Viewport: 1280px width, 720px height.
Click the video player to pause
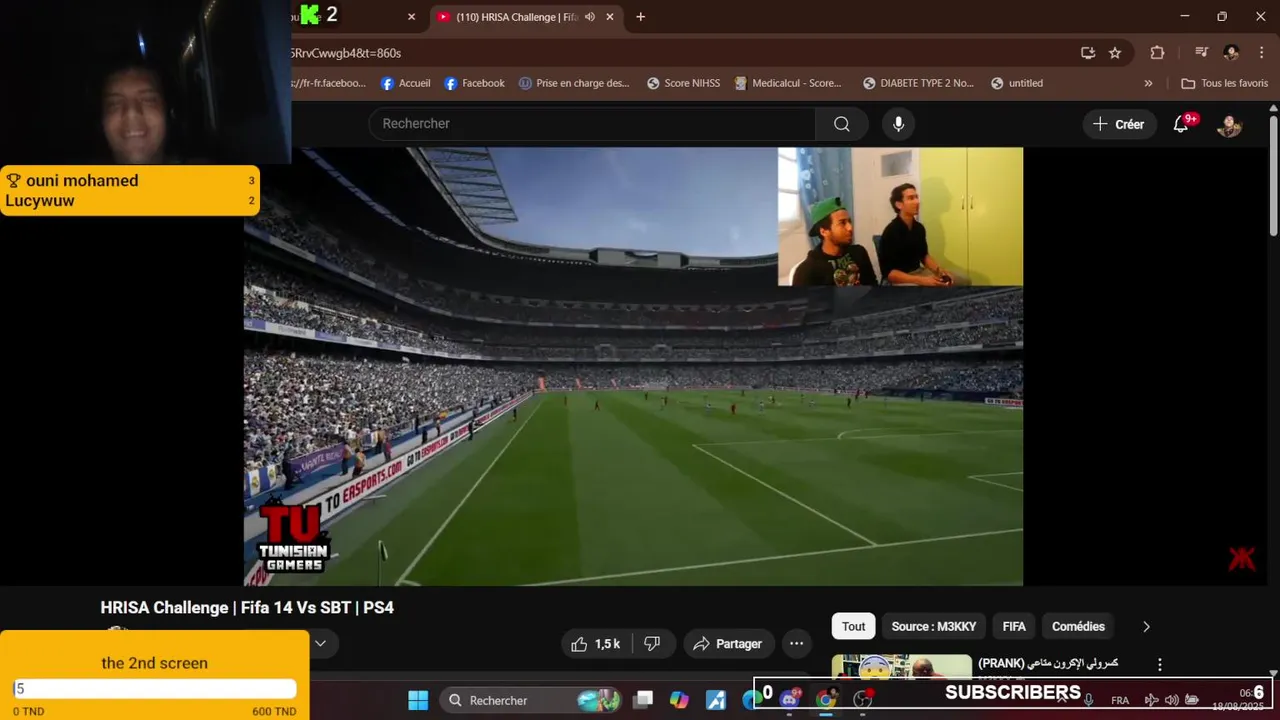coord(633,366)
